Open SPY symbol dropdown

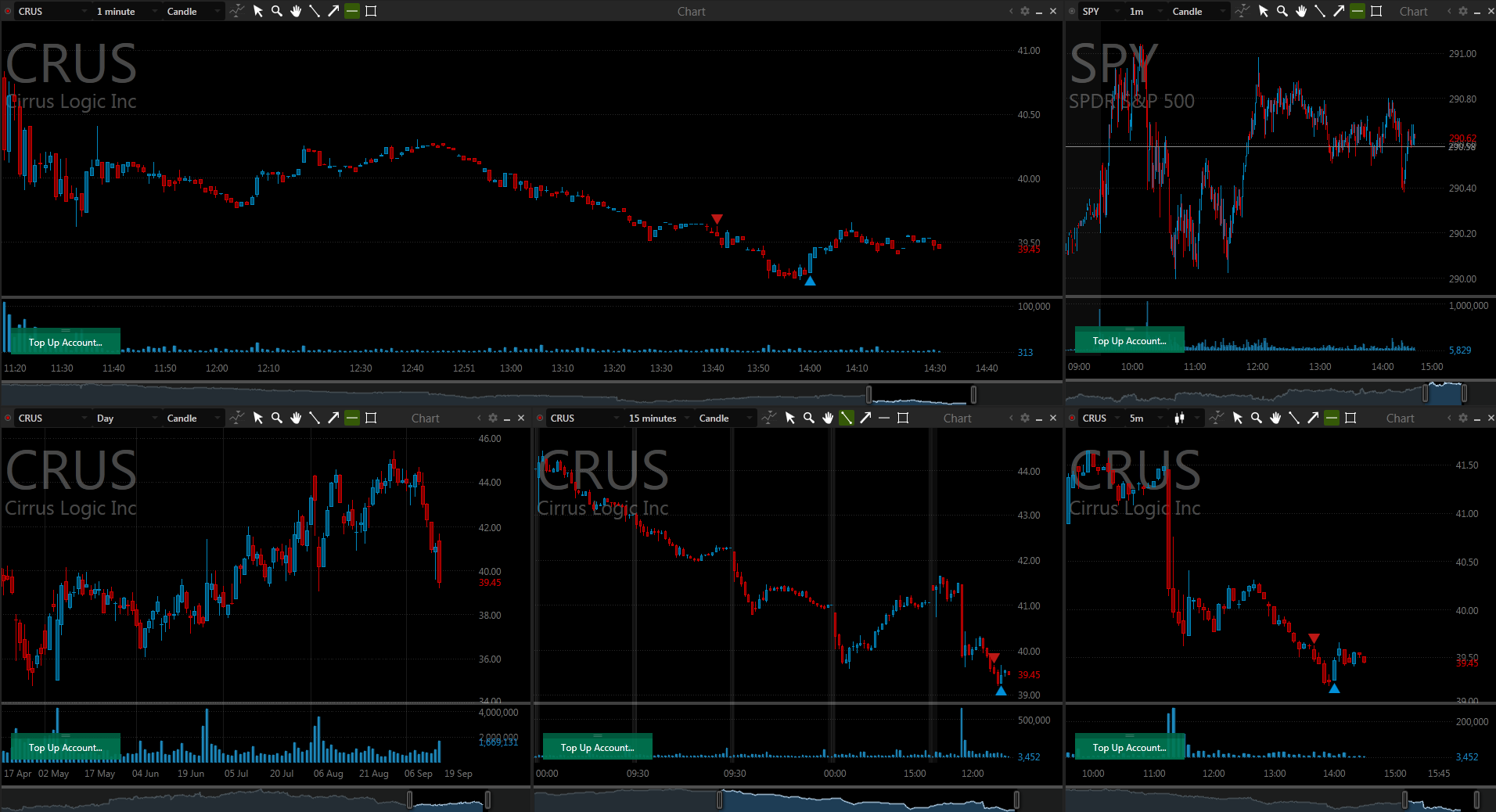pyautogui.click(x=1101, y=11)
